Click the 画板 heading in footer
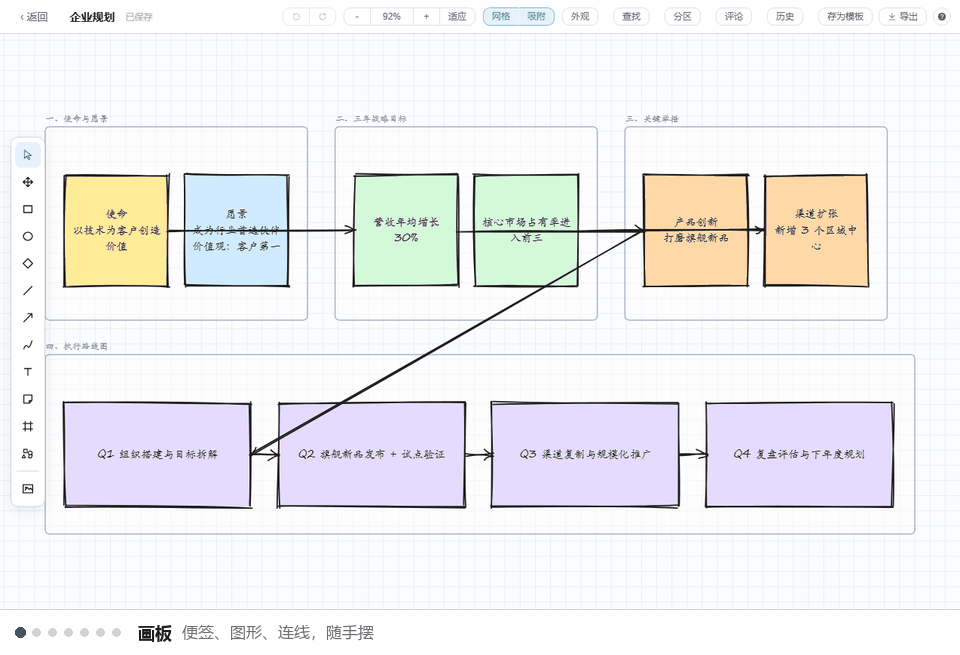Image resolution: width=960 pixels, height=655 pixels. [x=155, y=633]
